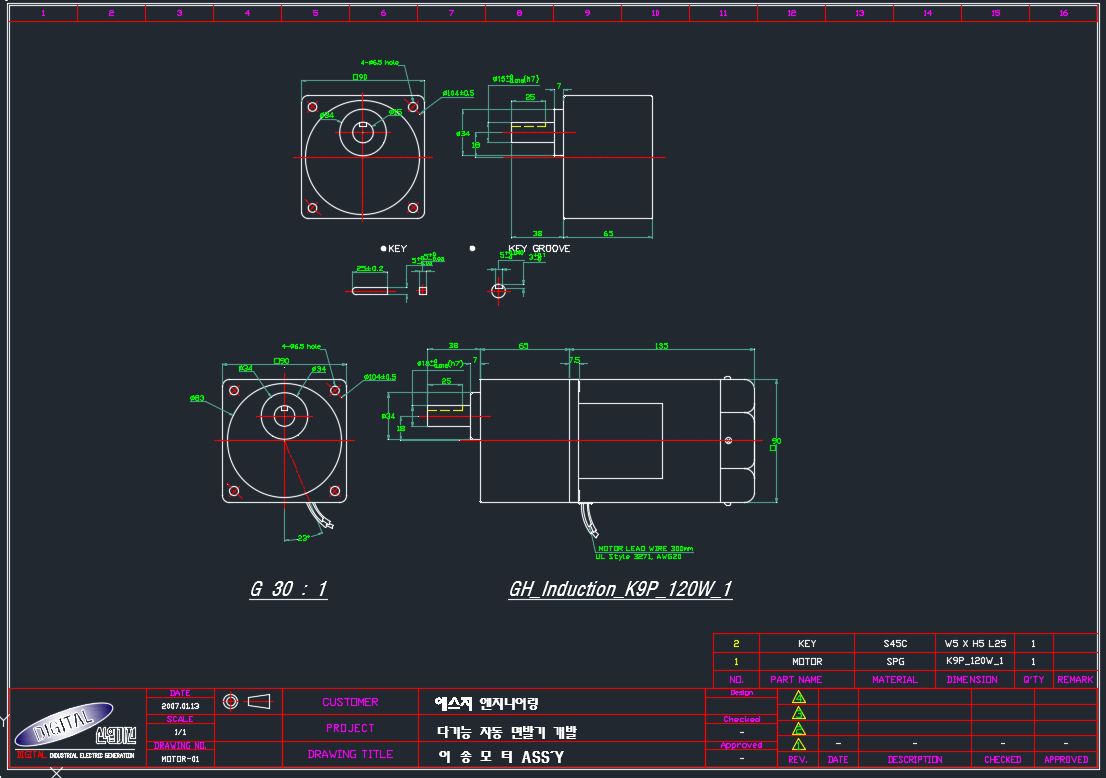Click the UCS origin cross marker at bottom-left
The height and width of the screenshot is (778, 1106).
click(57, 773)
